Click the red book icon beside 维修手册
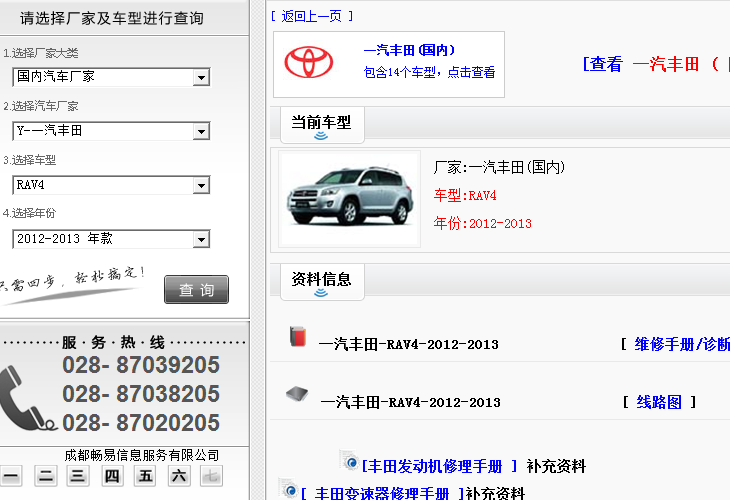Viewport: 730px width, 500px height. click(x=298, y=337)
